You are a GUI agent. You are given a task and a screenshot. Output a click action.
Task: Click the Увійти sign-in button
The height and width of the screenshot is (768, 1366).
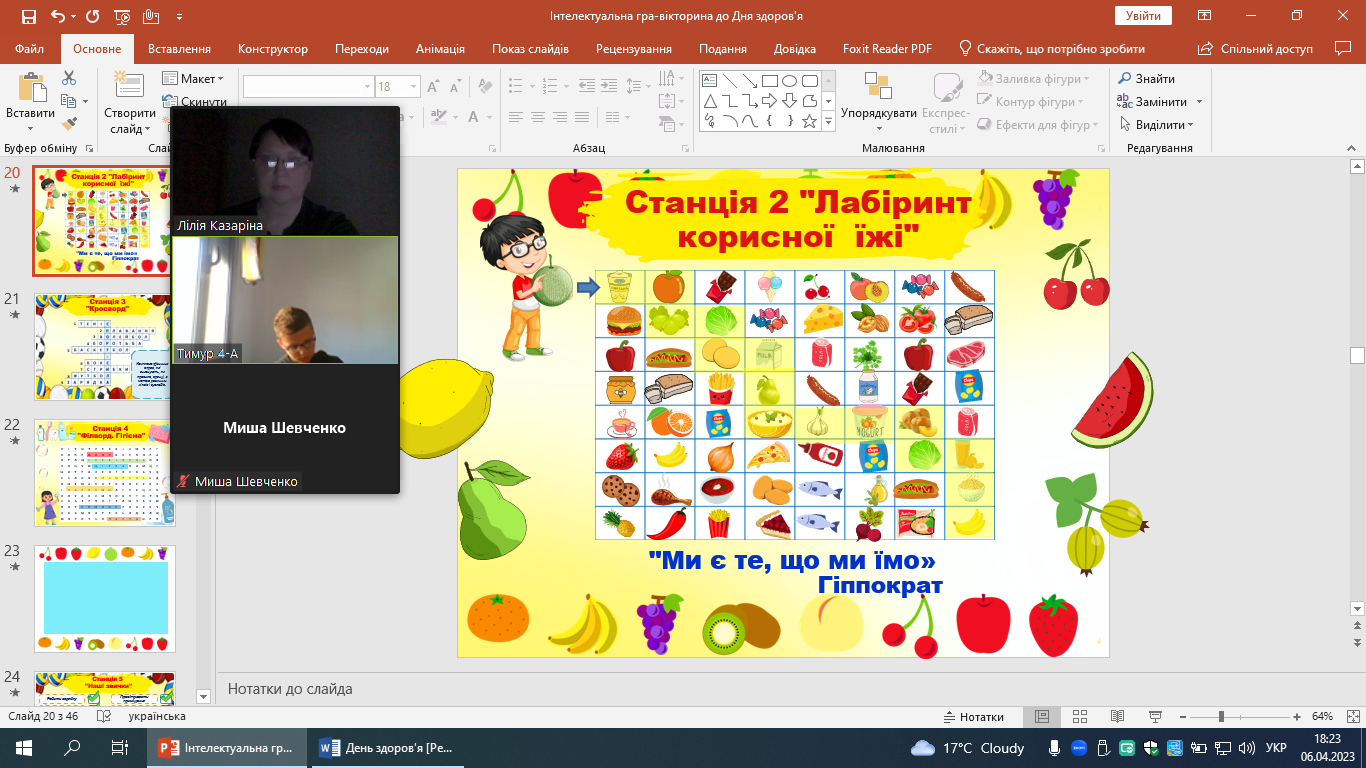coord(1142,16)
